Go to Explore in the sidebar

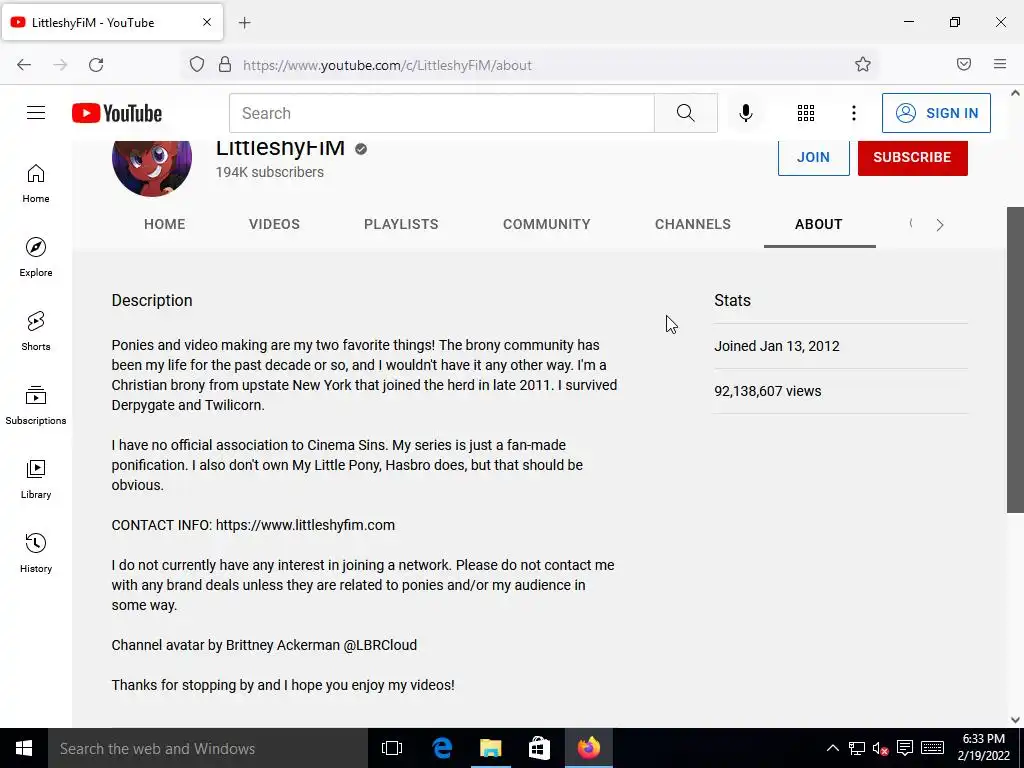[x=36, y=257]
